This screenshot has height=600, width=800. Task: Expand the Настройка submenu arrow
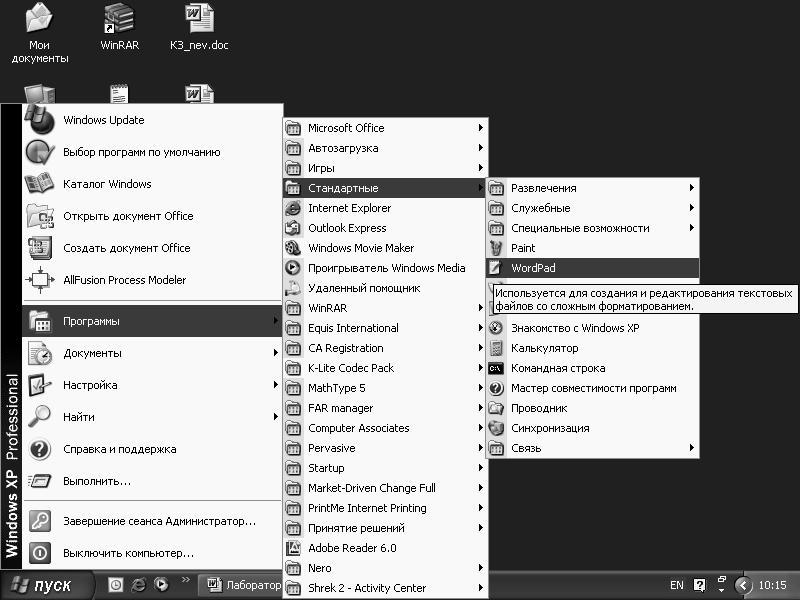[276, 385]
